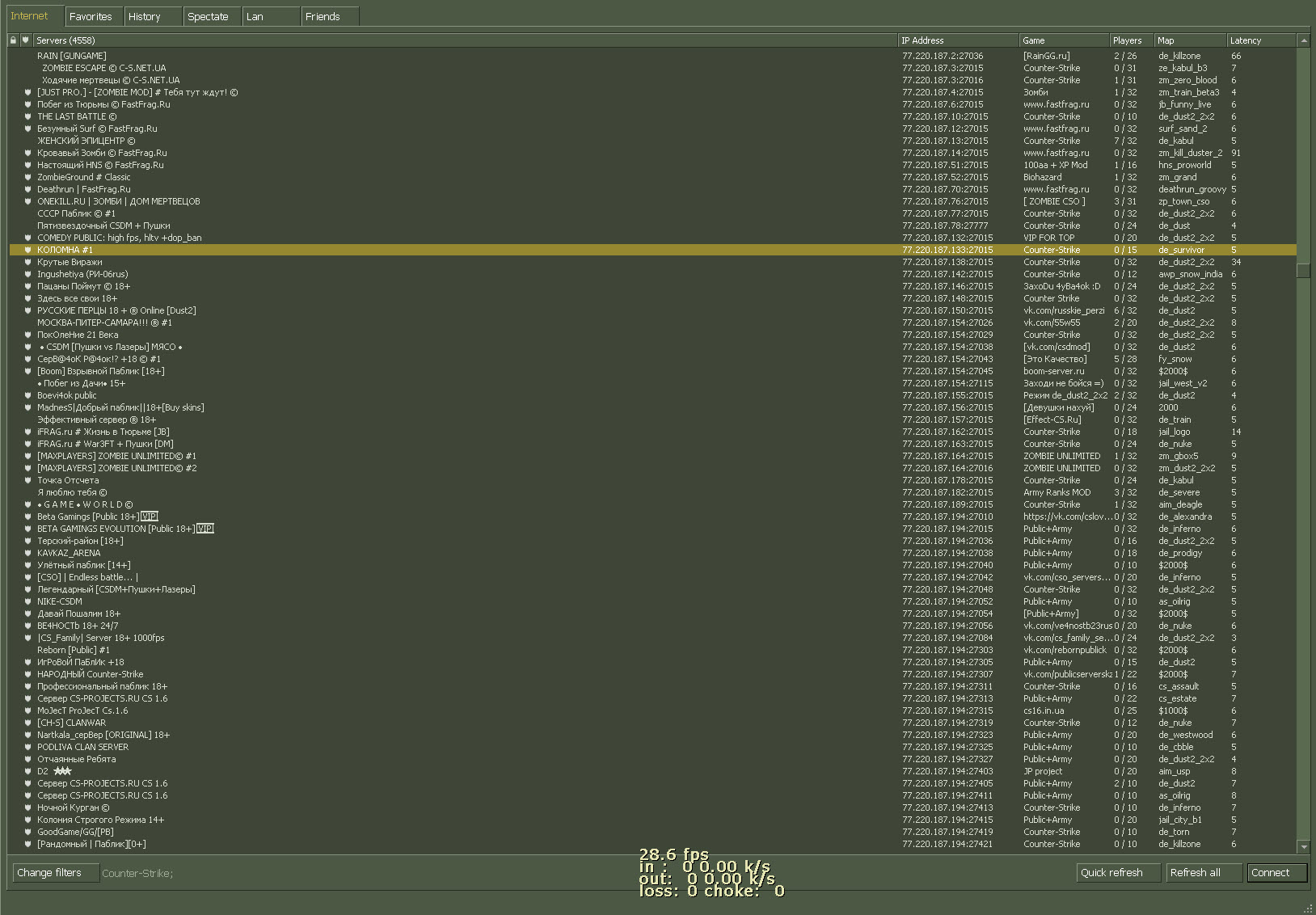Sort servers by Latency column header
1316x915 pixels.
tap(1262, 40)
